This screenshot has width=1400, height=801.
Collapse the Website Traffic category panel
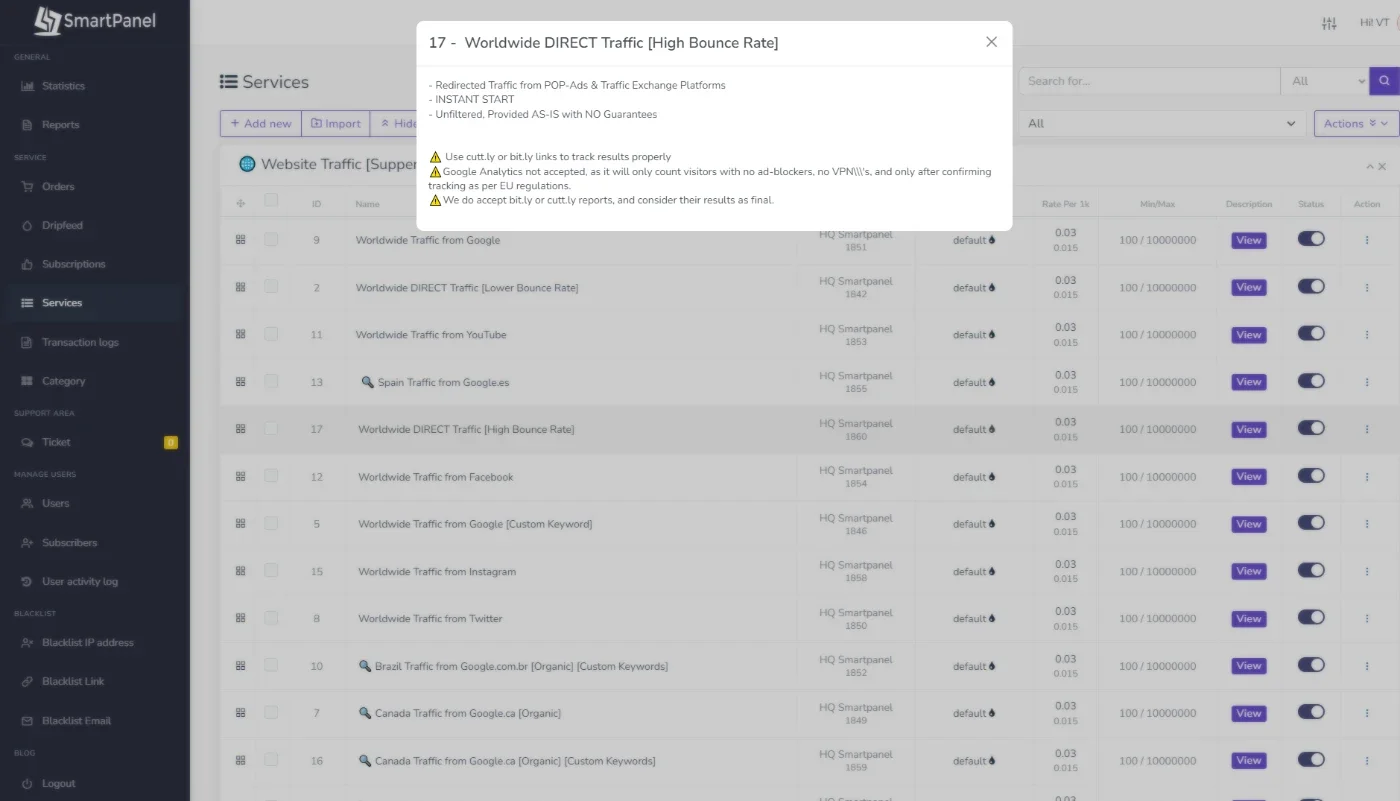click(1370, 166)
